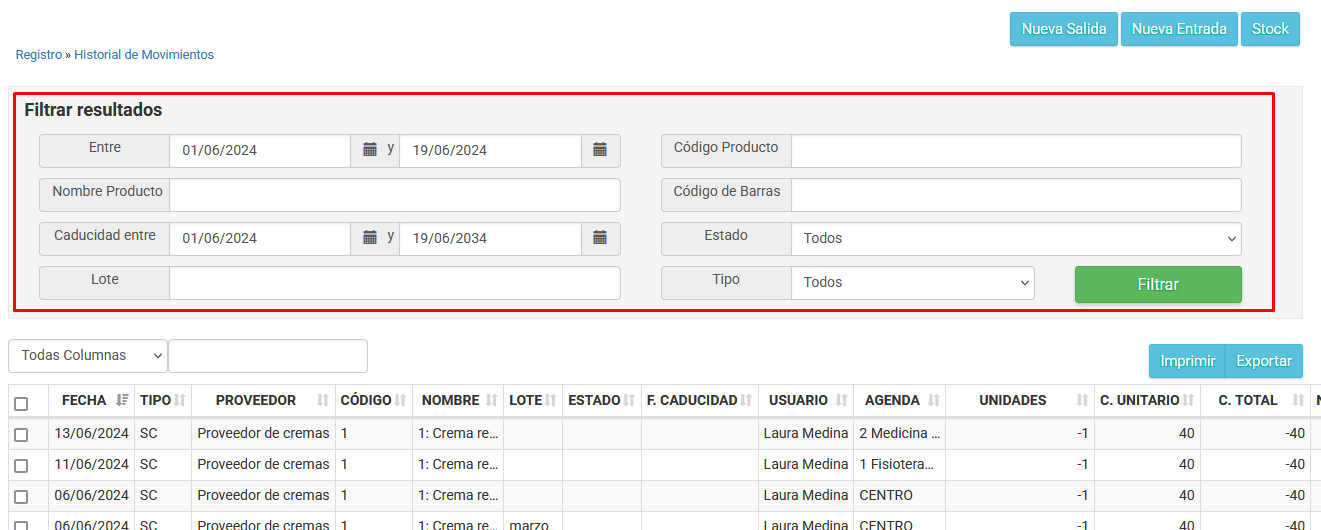Focus the Lote input field
1321x530 pixels.
(x=395, y=282)
